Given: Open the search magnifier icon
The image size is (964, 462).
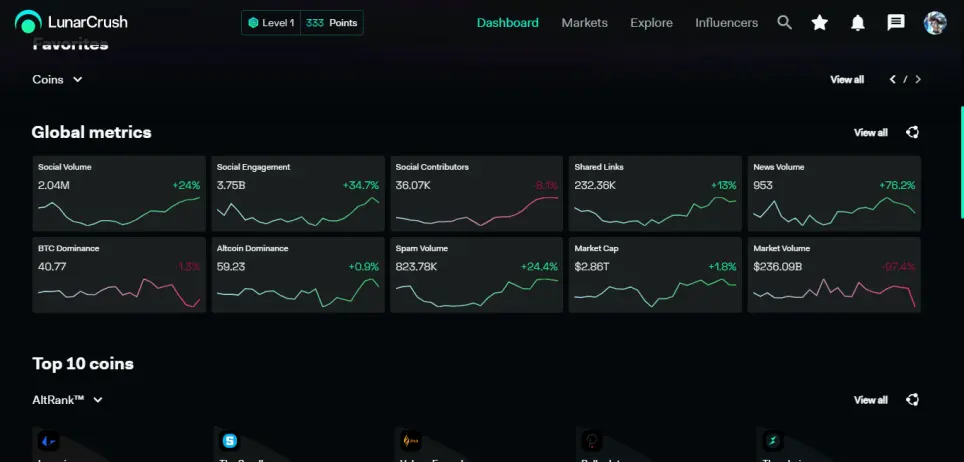Looking at the screenshot, I should point(784,23).
